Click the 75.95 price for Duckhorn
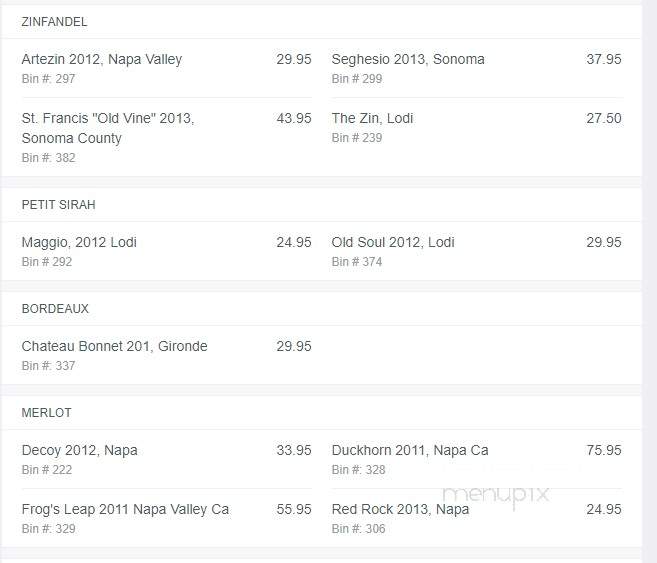The image size is (657, 563). (604, 450)
